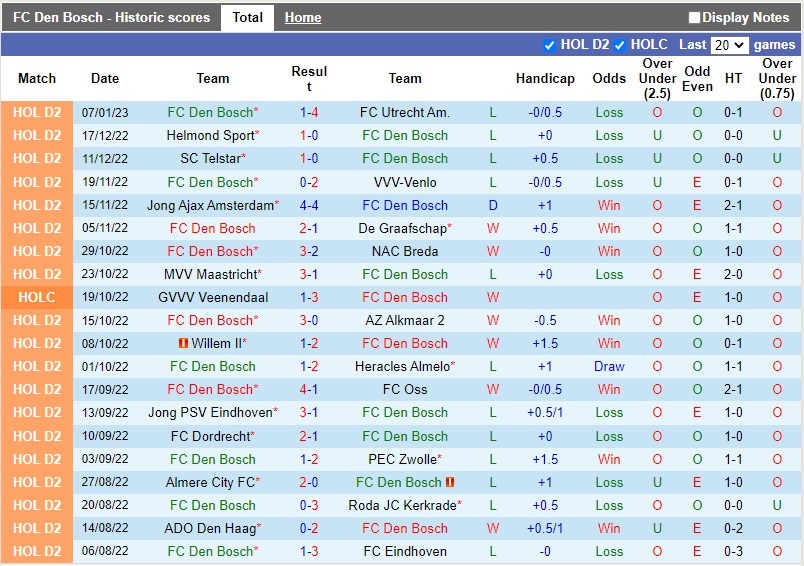
Task: Click the Odds column header
Action: [609, 78]
